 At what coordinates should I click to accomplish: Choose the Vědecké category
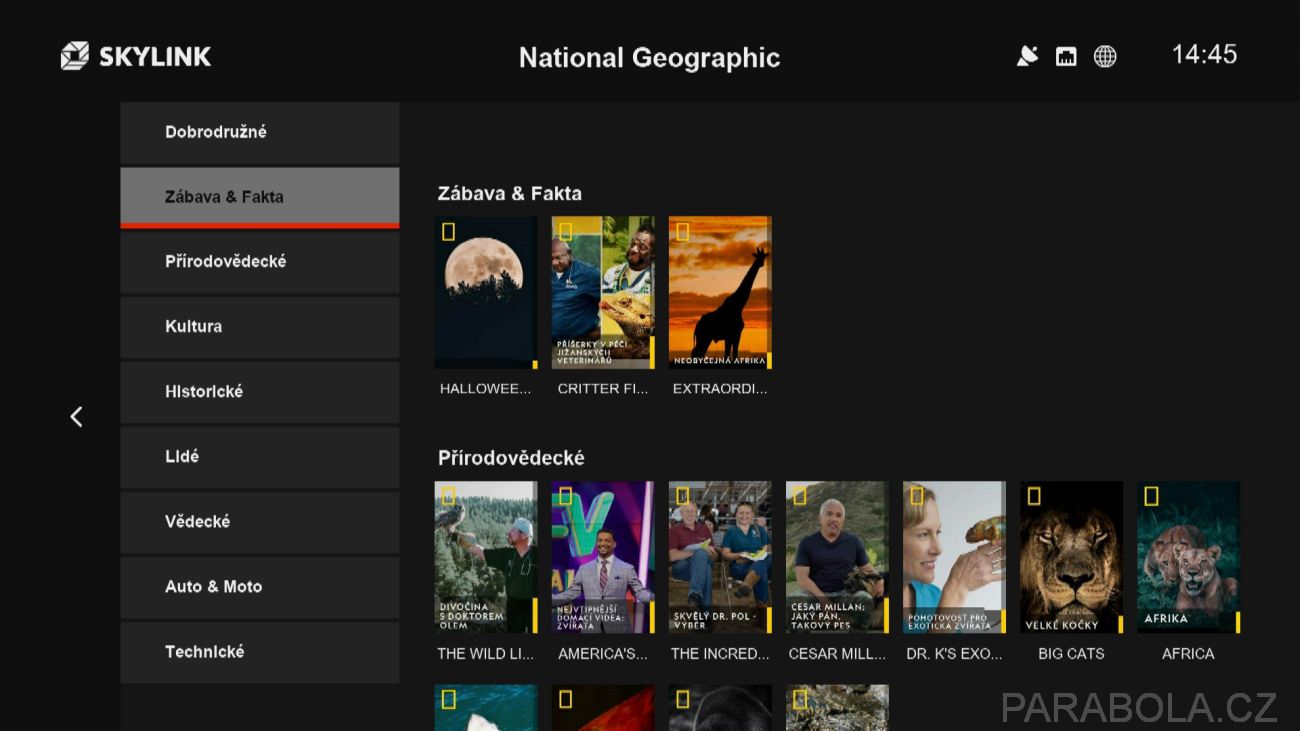260,522
